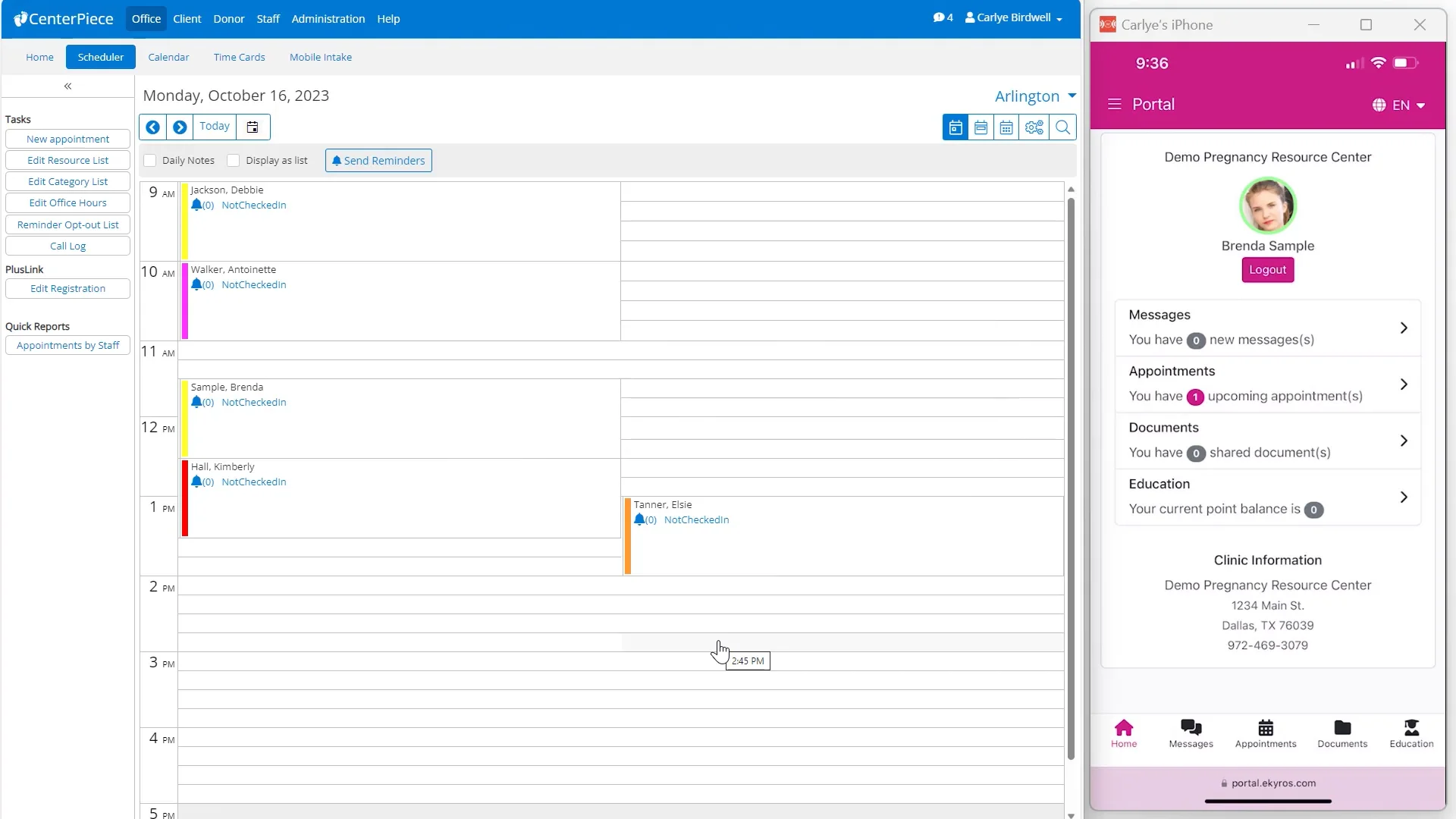The height and width of the screenshot is (819, 1456).
Task: Click the reminder bell for Jackson, Debbie
Action: click(x=196, y=205)
